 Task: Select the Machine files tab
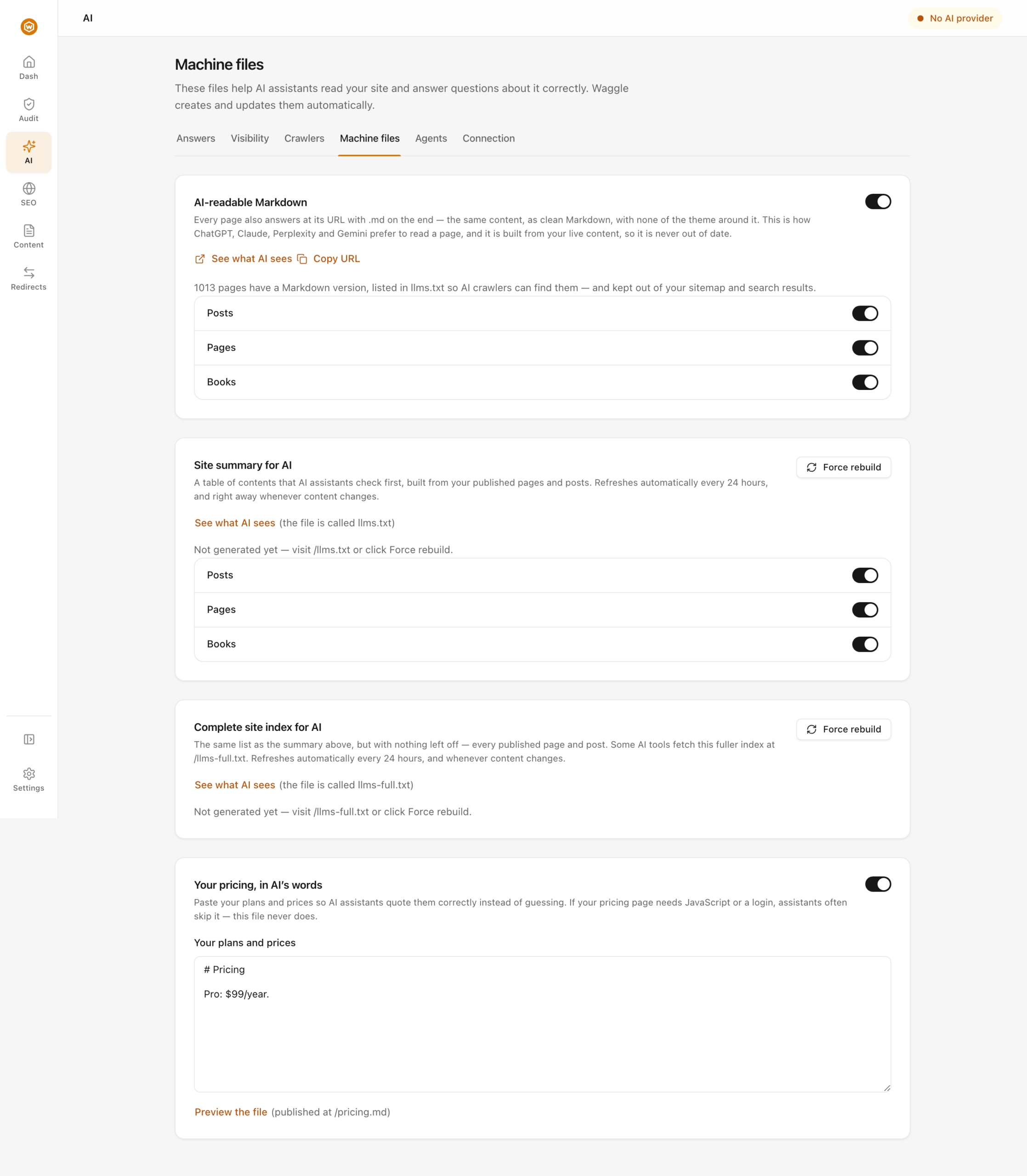tap(369, 139)
